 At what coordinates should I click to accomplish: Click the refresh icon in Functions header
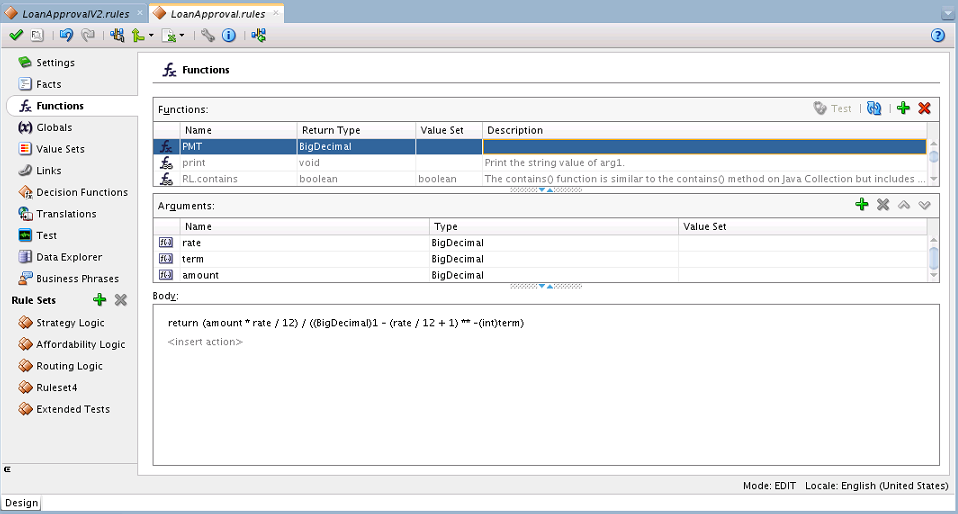(874, 108)
